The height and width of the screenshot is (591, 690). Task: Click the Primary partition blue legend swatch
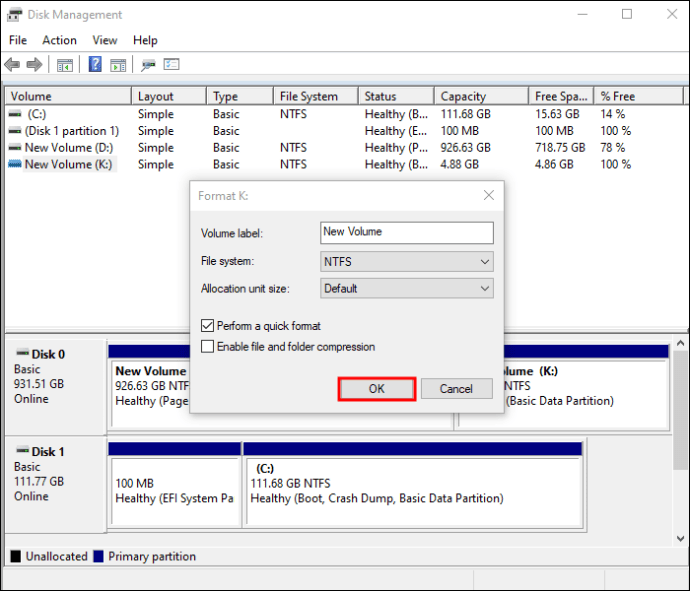click(98, 557)
